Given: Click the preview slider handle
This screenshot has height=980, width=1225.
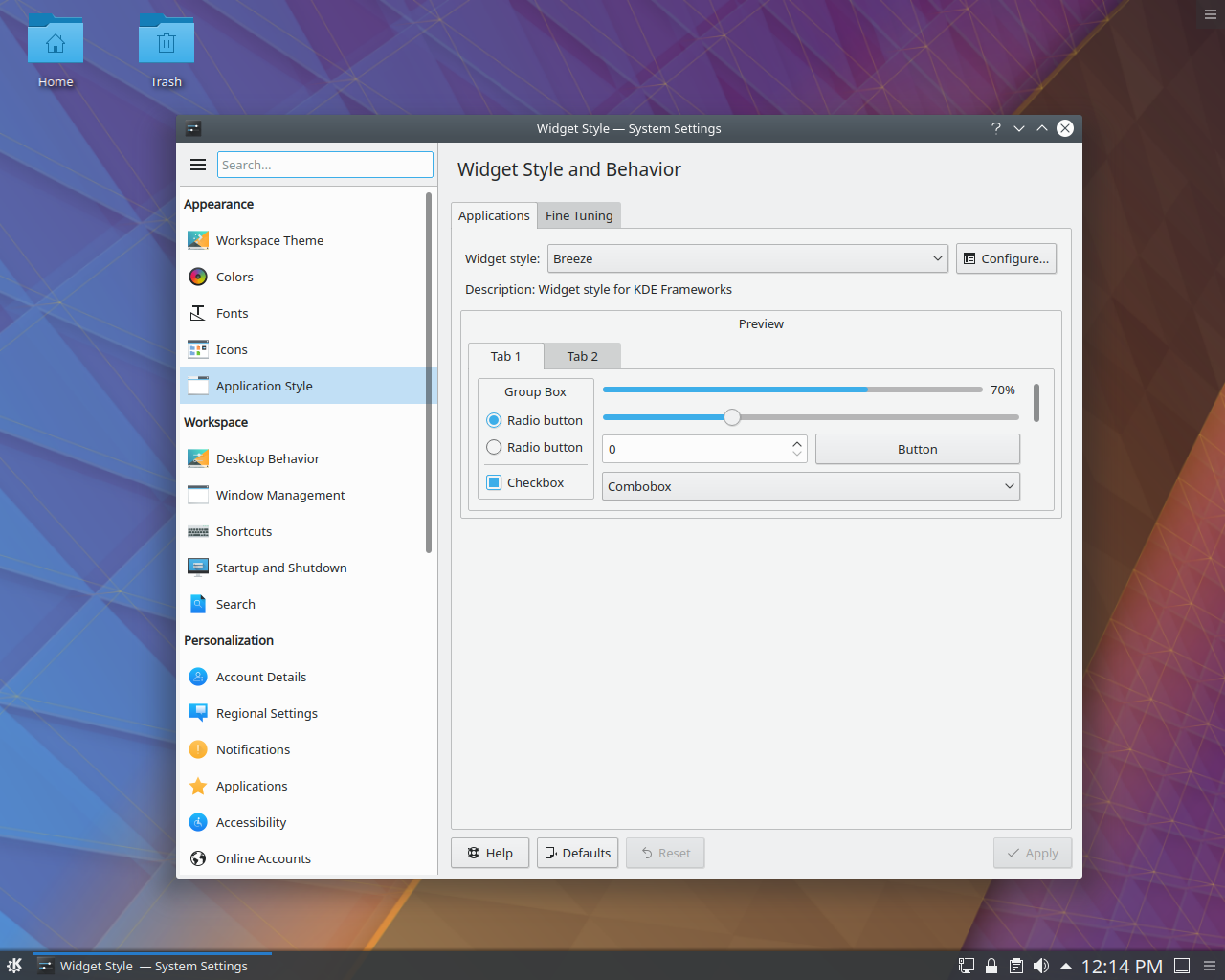Looking at the screenshot, I should point(732,417).
